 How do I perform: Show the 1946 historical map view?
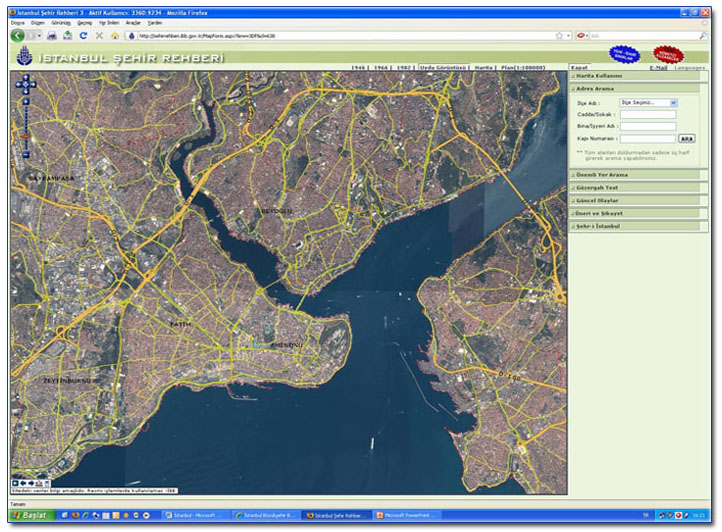tap(358, 68)
